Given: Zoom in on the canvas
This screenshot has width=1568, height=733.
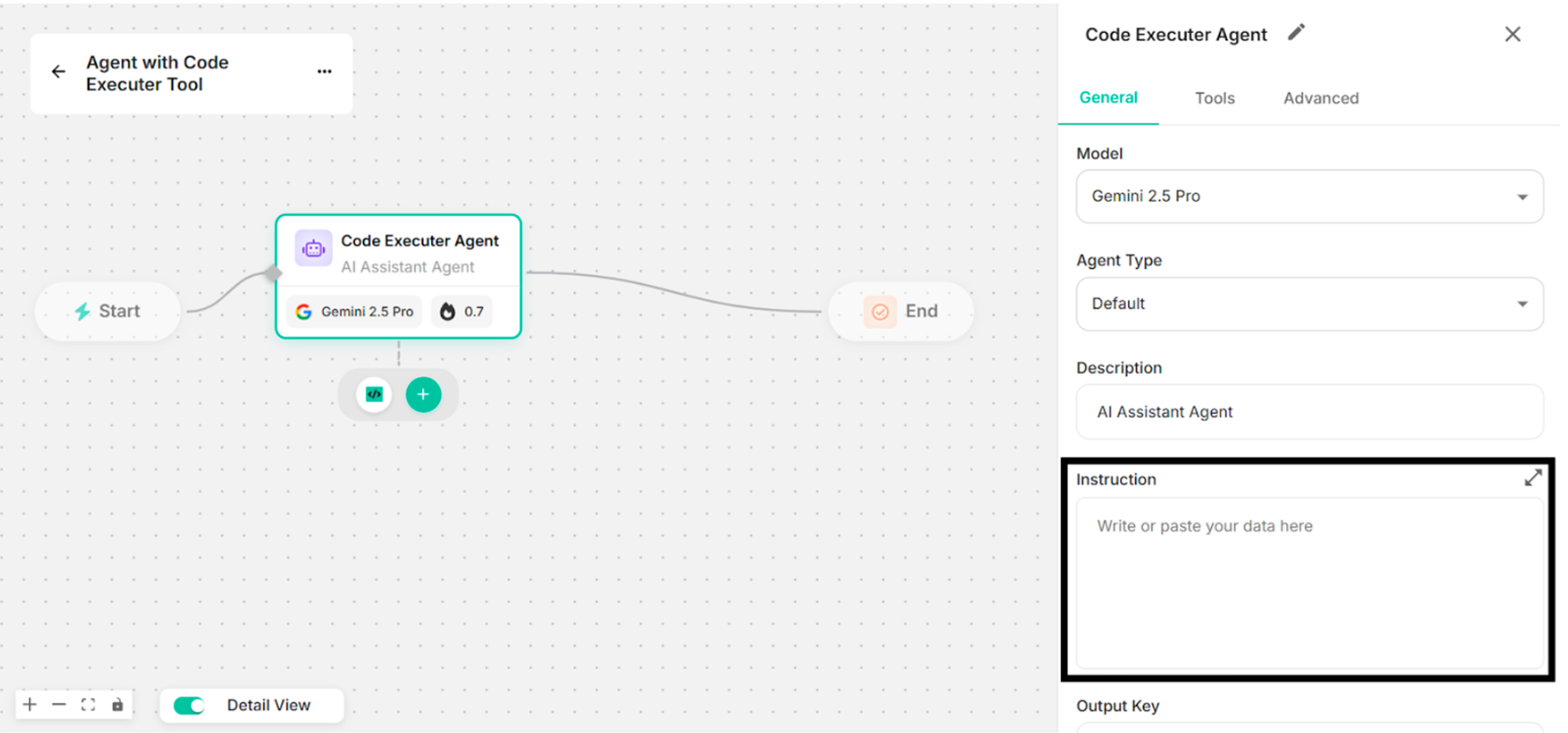Looking at the screenshot, I should pos(30,705).
